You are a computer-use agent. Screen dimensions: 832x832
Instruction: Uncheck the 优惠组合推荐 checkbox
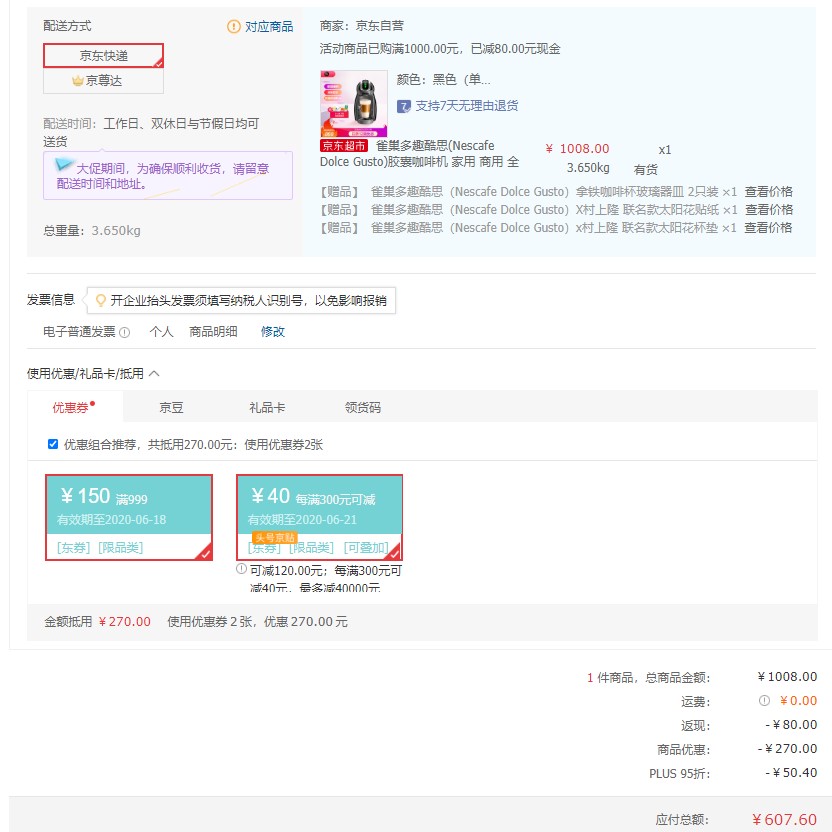(x=53, y=444)
